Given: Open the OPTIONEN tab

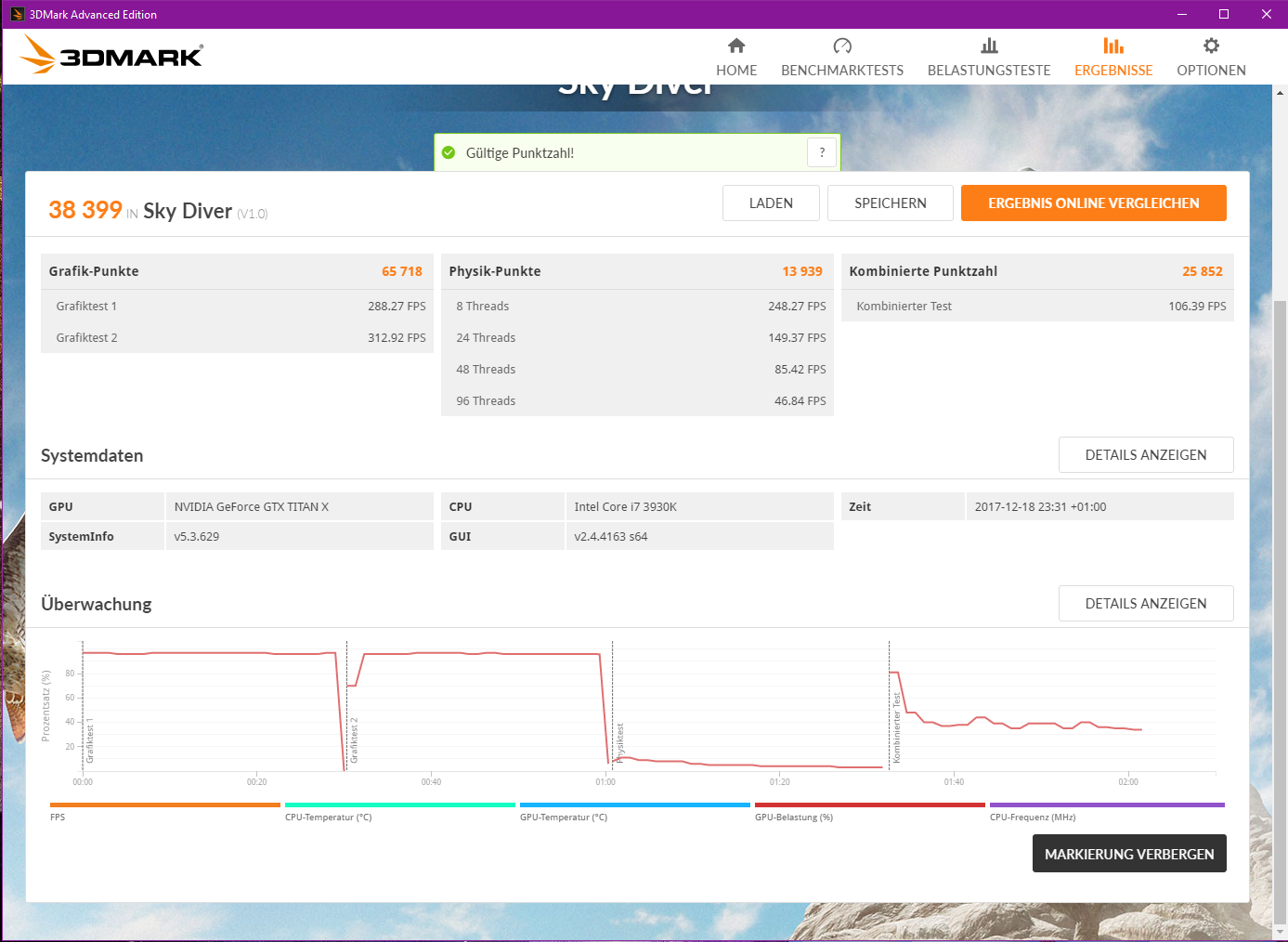Looking at the screenshot, I should click(1211, 58).
